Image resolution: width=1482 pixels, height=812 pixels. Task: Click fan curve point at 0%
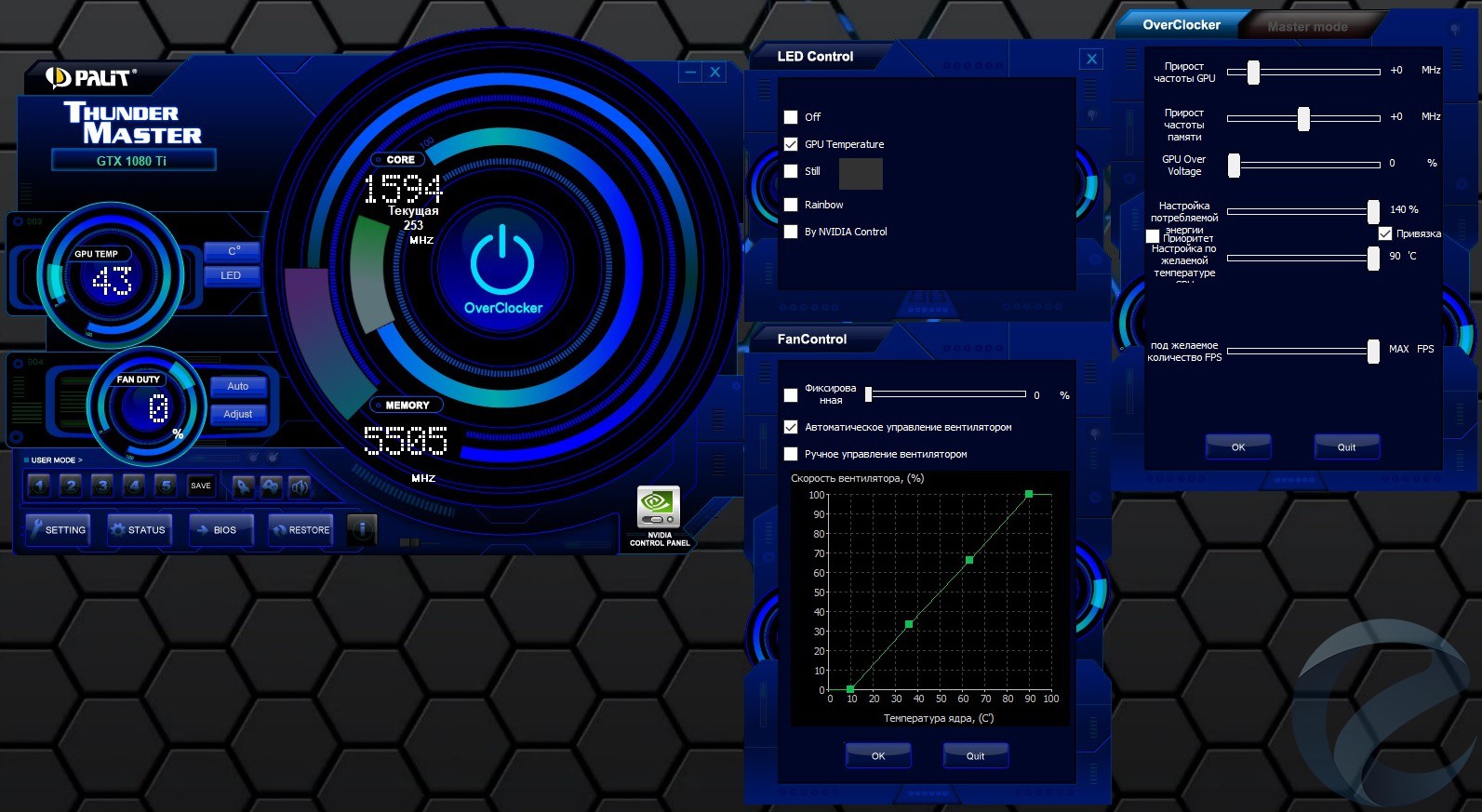tap(850, 689)
